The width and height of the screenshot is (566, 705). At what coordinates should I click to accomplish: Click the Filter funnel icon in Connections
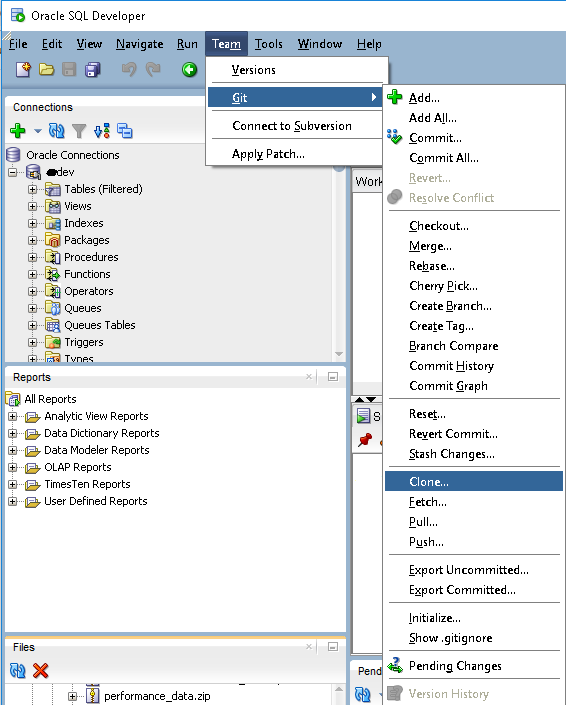pos(79,131)
